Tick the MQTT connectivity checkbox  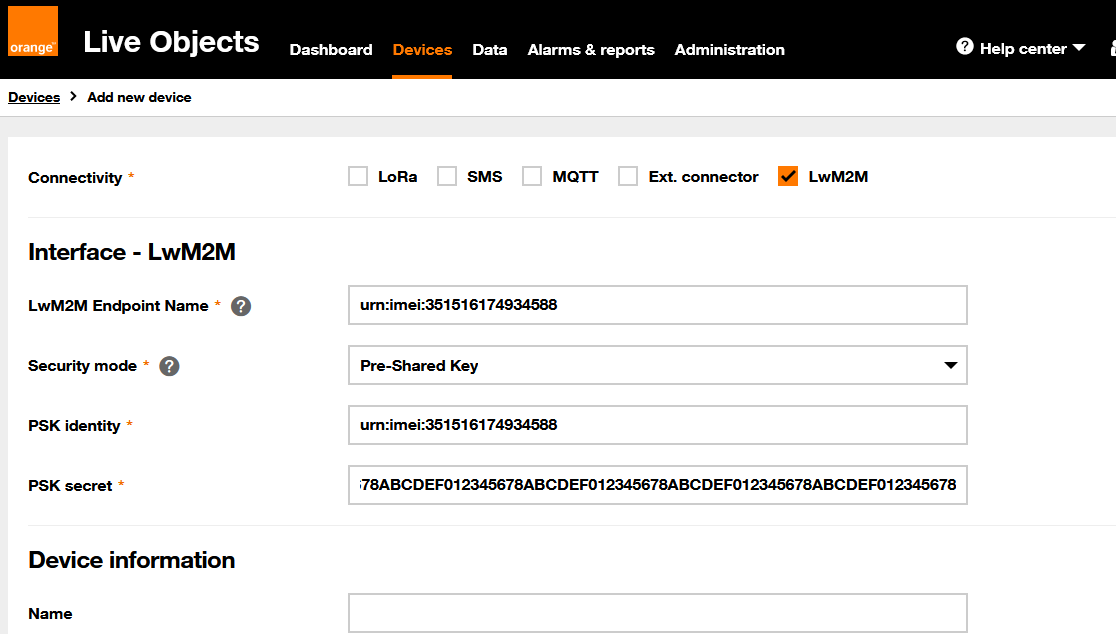533,177
